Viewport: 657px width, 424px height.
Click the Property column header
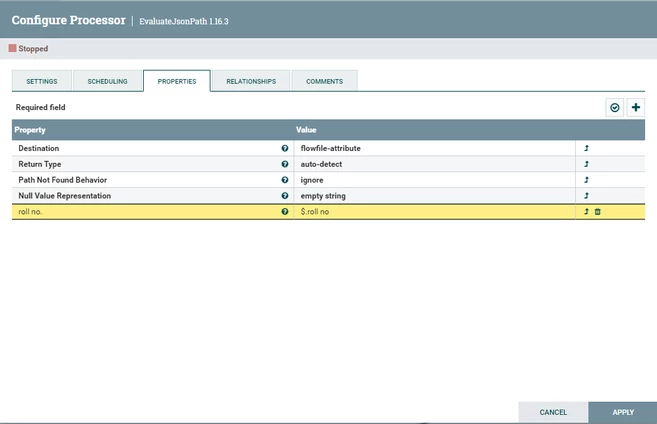click(30, 130)
